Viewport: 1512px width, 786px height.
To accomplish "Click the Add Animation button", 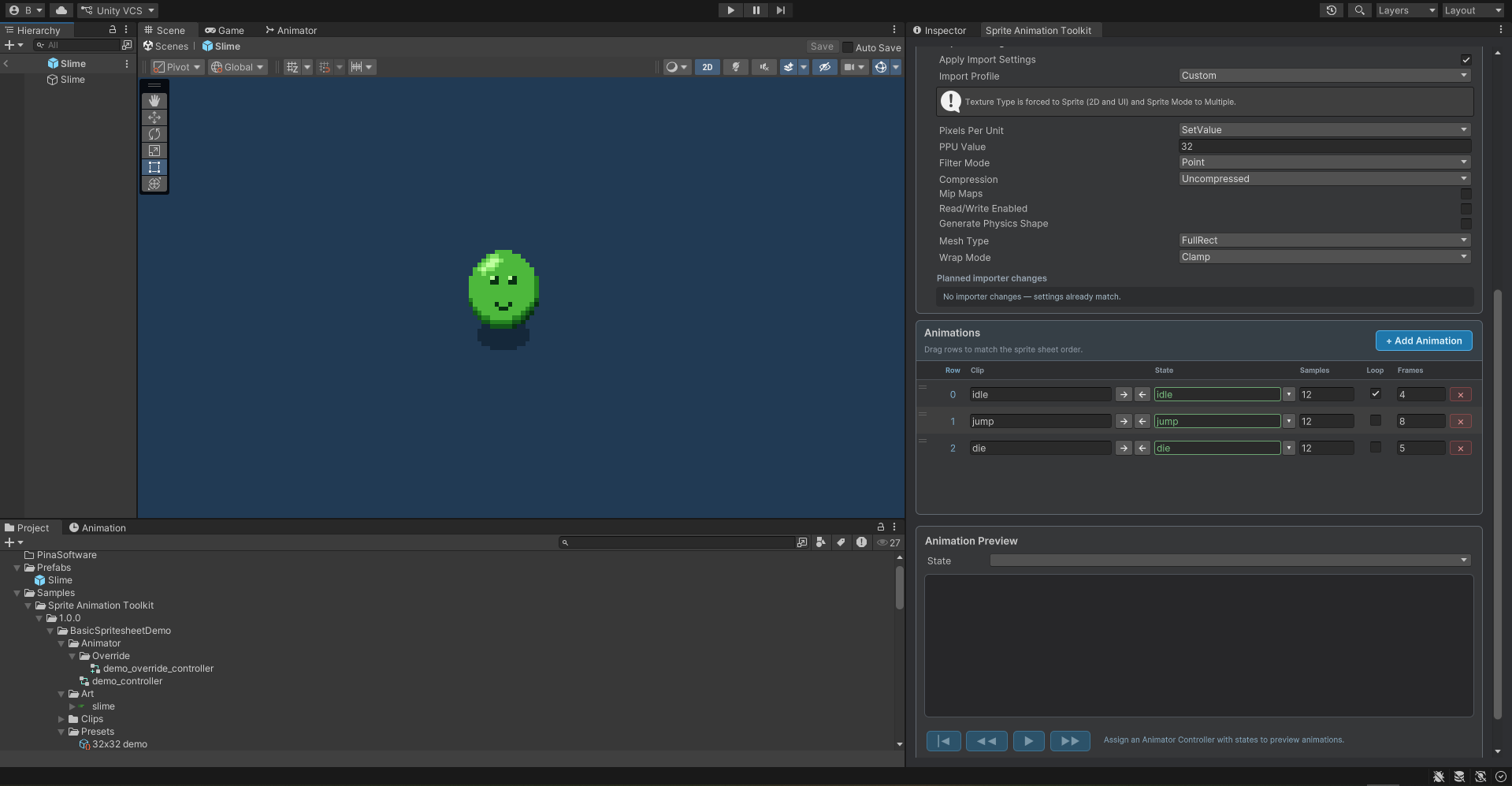I will (x=1424, y=341).
